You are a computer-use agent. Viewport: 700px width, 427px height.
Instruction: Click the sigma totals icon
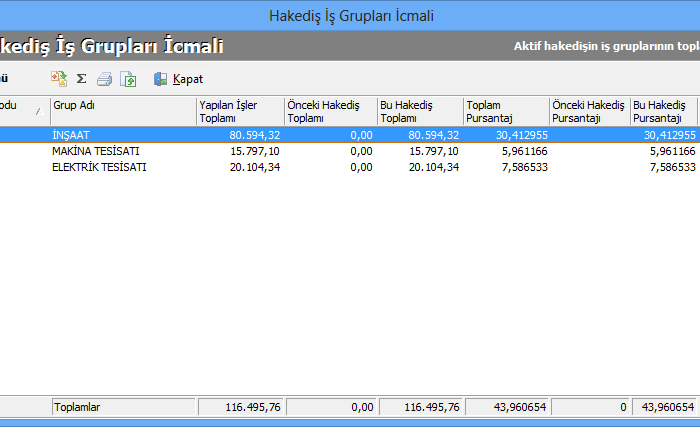tap(82, 78)
